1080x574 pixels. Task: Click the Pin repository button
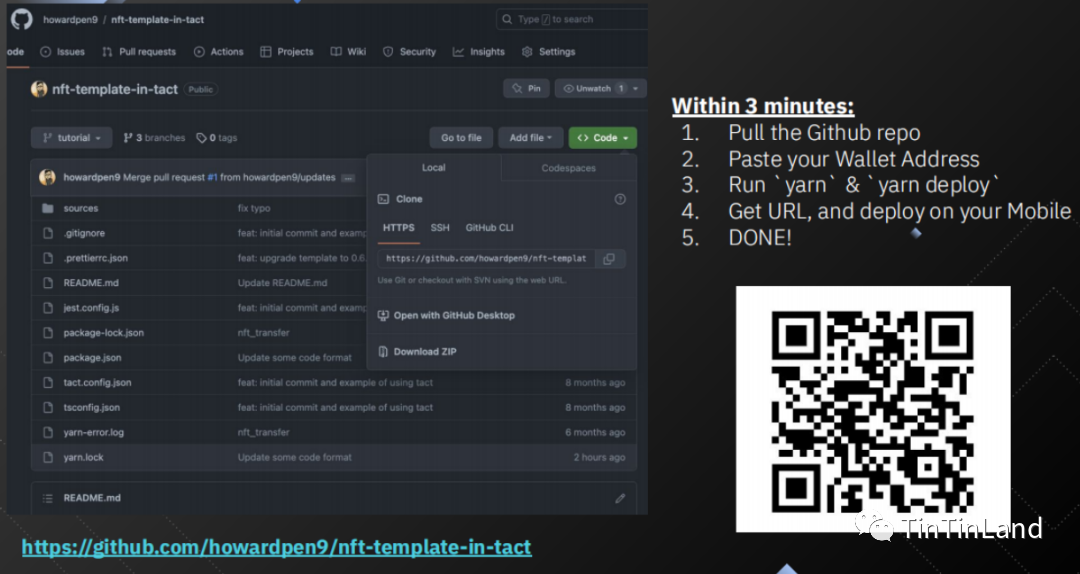(x=527, y=89)
